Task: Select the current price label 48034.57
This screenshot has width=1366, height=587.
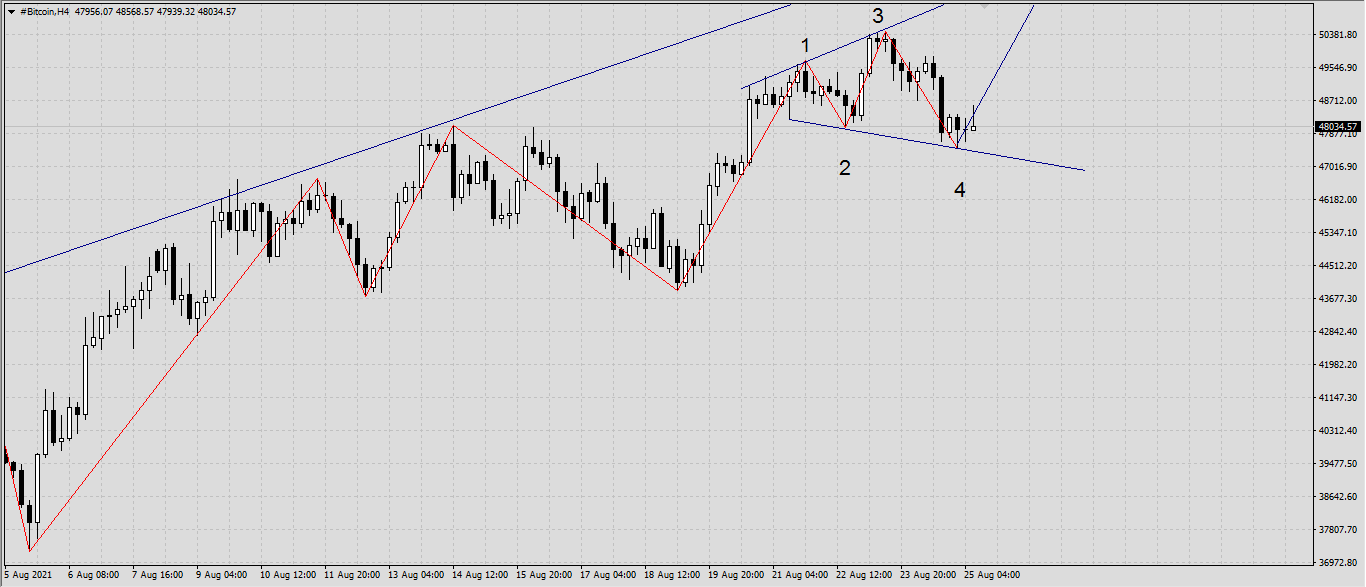Action: click(1337, 127)
